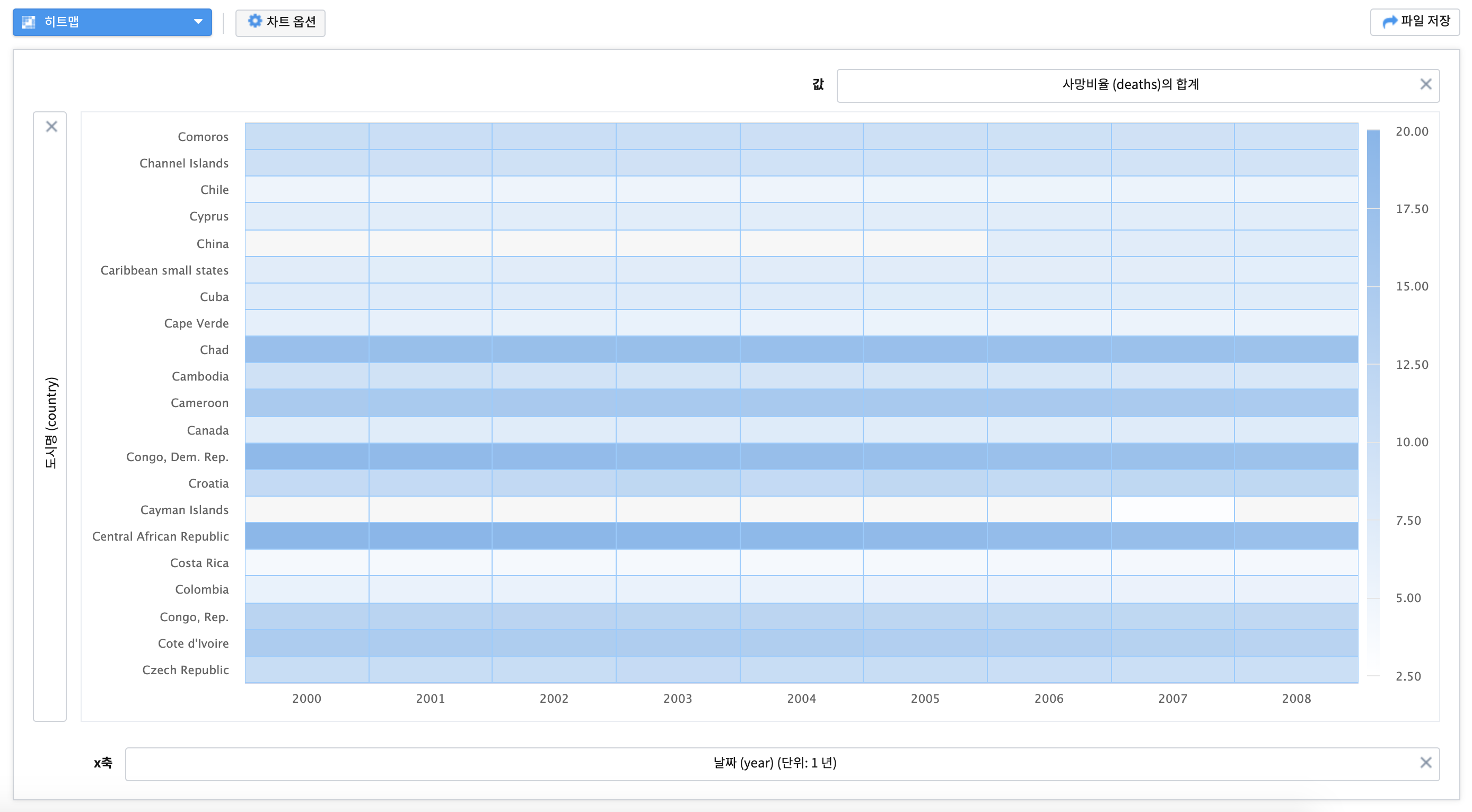Click the Cape Verde row label
Screen dimensions: 1472x812
coord(196,323)
